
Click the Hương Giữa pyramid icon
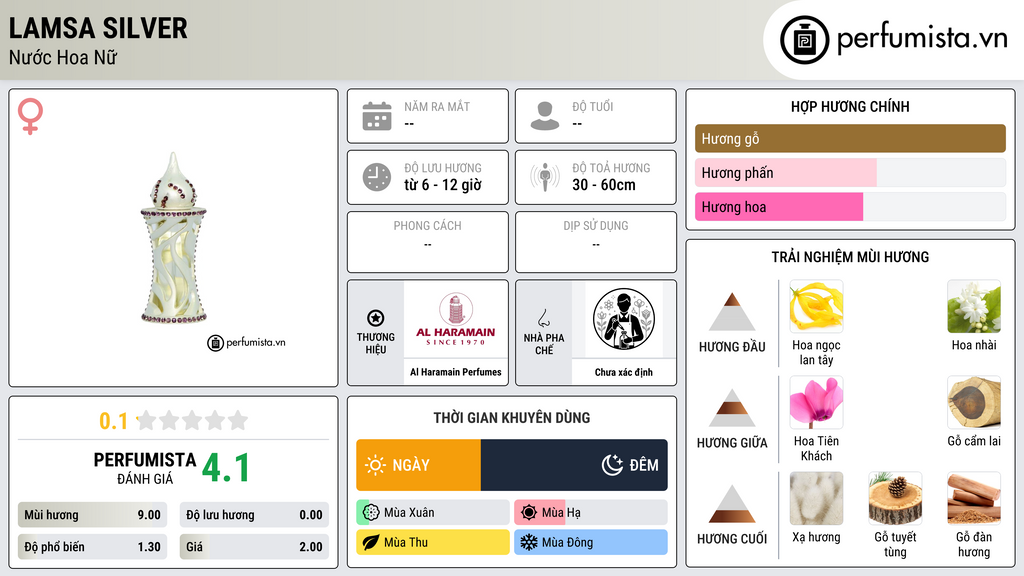point(732,408)
